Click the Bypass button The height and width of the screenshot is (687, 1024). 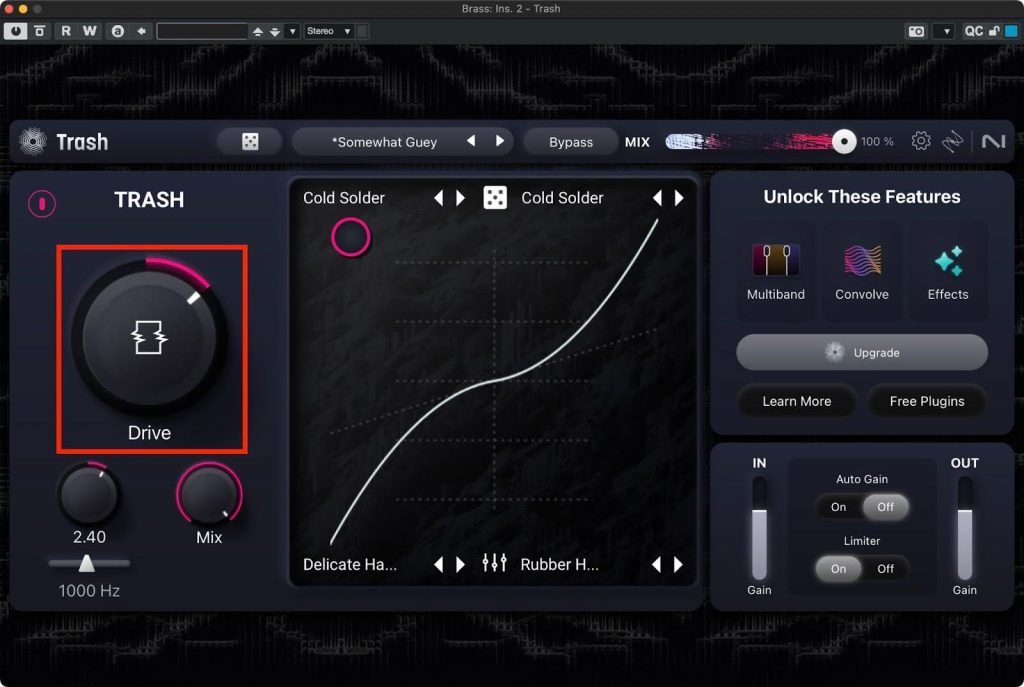[571, 142]
